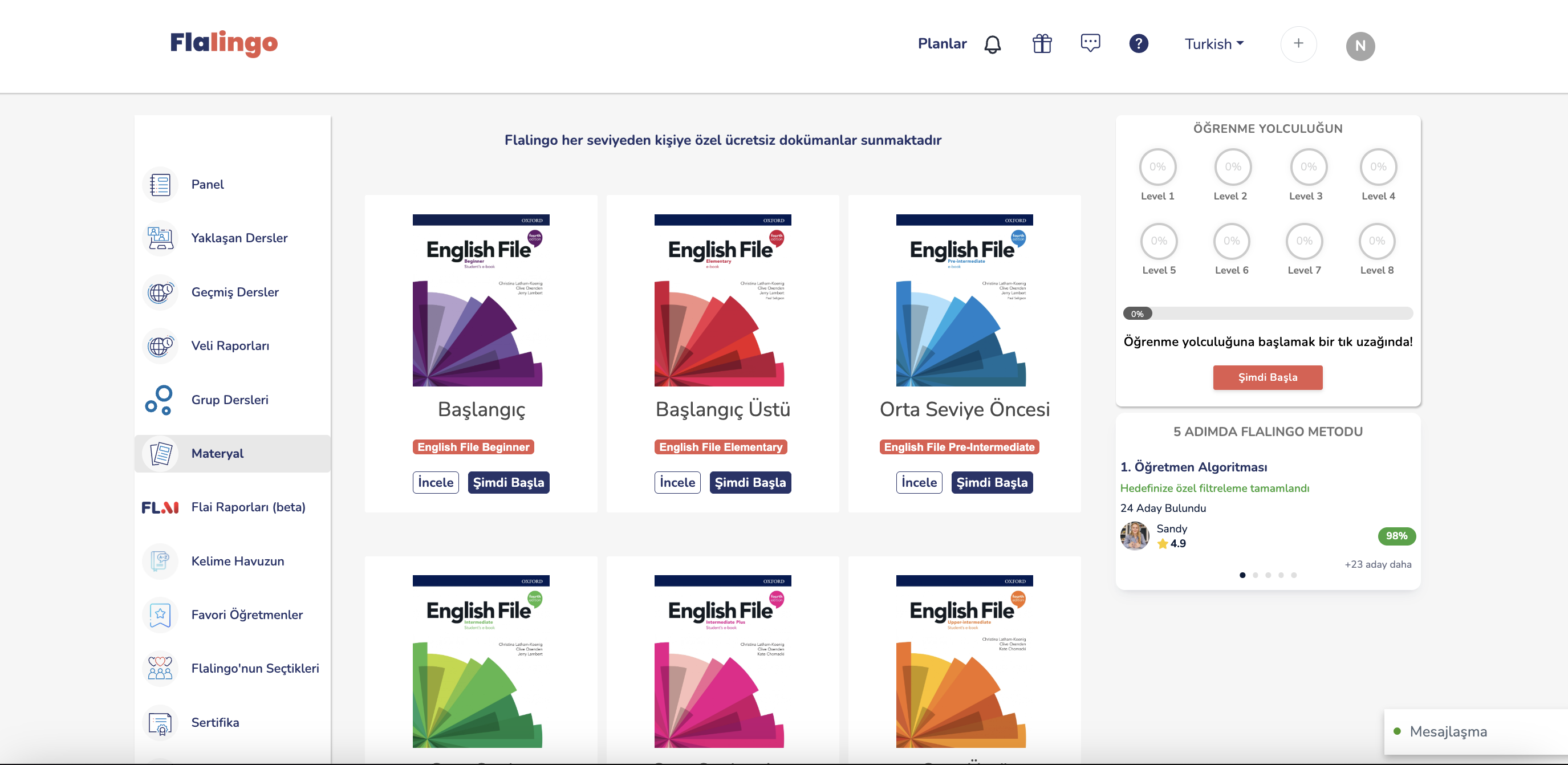
Task: Open the N profile avatar
Action: pyautogui.click(x=1360, y=46)
